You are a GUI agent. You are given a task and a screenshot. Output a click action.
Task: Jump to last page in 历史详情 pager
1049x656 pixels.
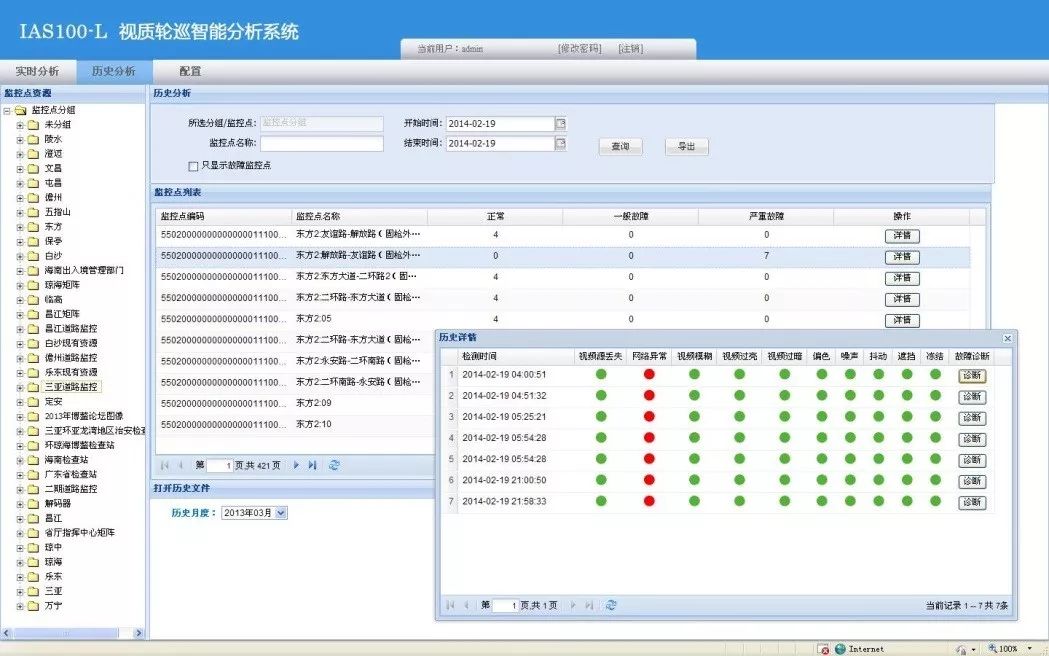(x=589, y=605)
